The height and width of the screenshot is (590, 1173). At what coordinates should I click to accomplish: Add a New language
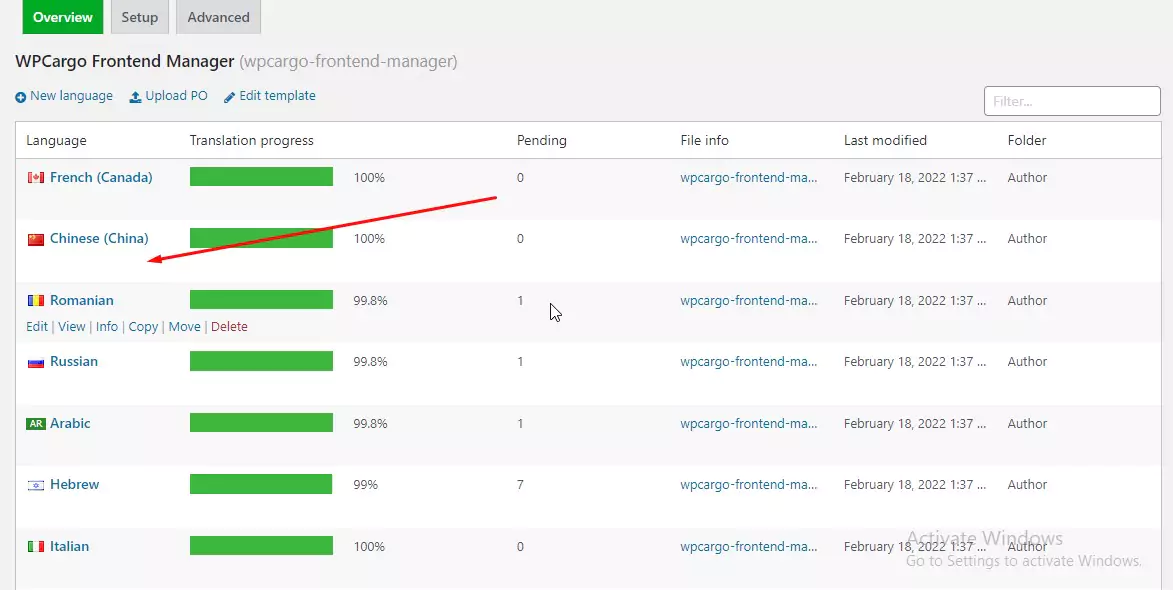click(x=64, y=96)
